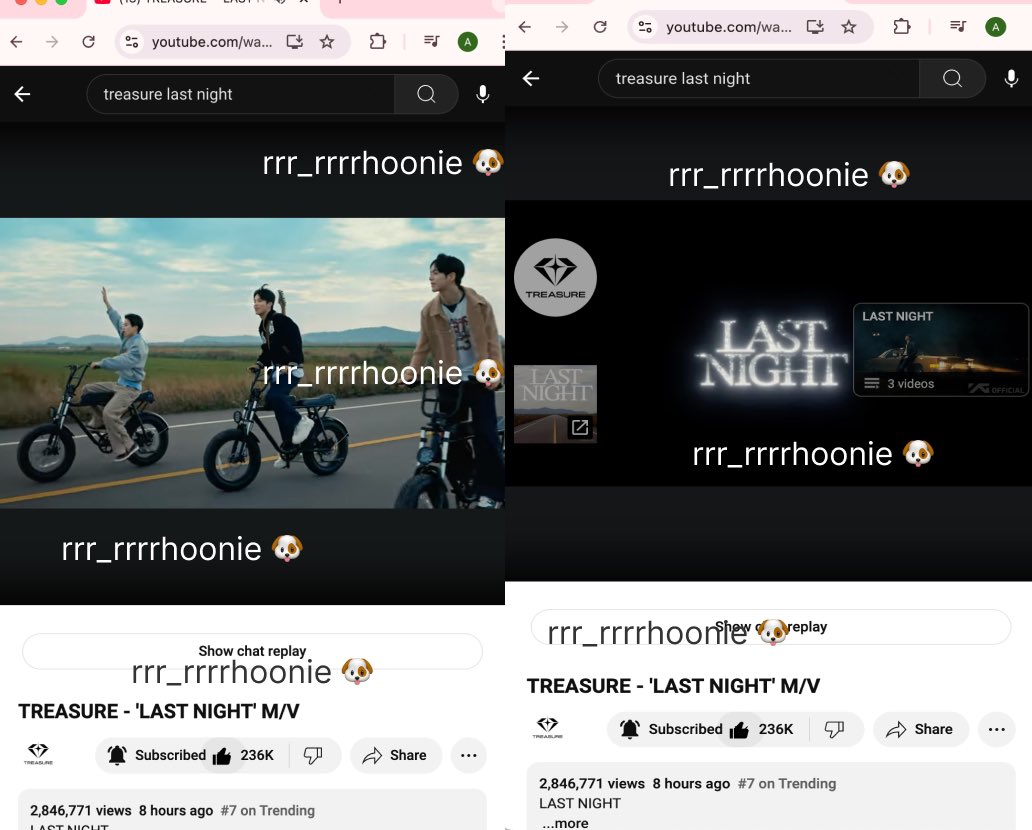
Task: Click Share button in right window
Action: (920, 729)
